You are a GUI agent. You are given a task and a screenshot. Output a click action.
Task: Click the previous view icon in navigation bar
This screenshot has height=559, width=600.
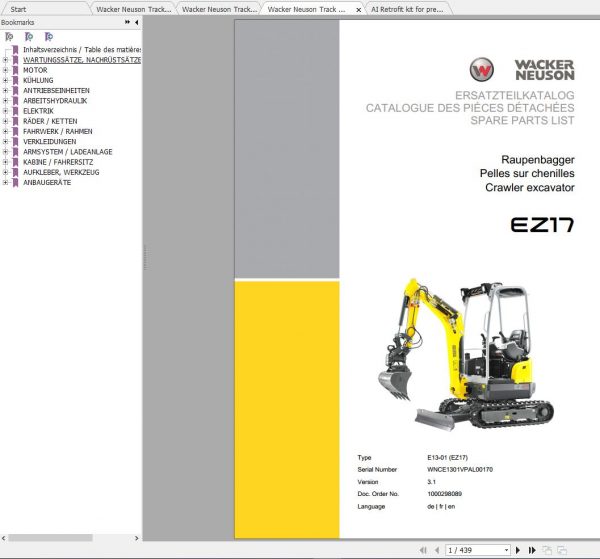pyautogui.click(x=547, y=550)
